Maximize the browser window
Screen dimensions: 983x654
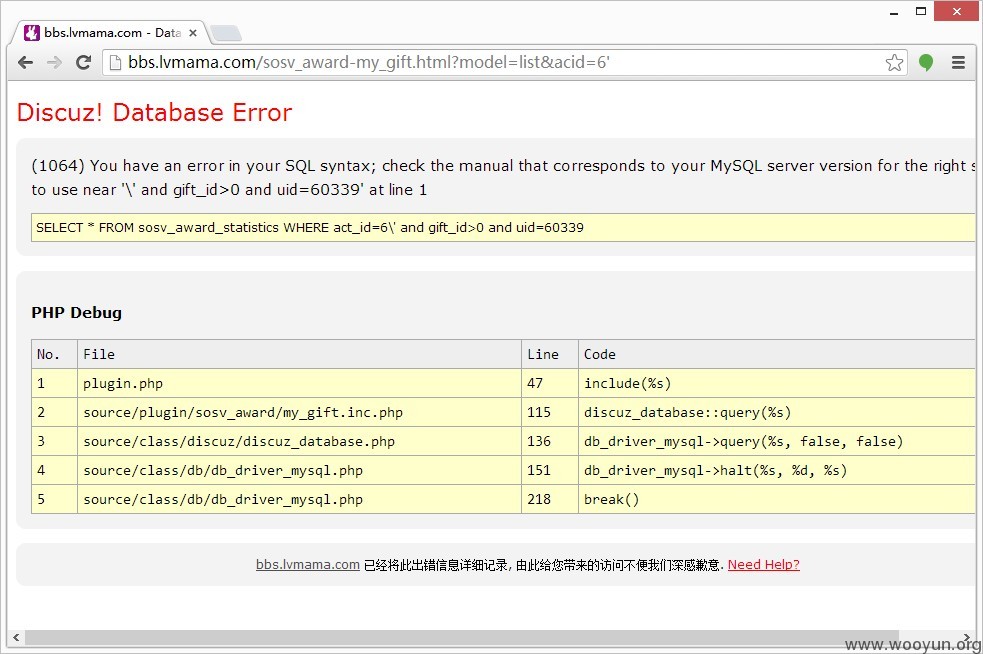[920, 11]
